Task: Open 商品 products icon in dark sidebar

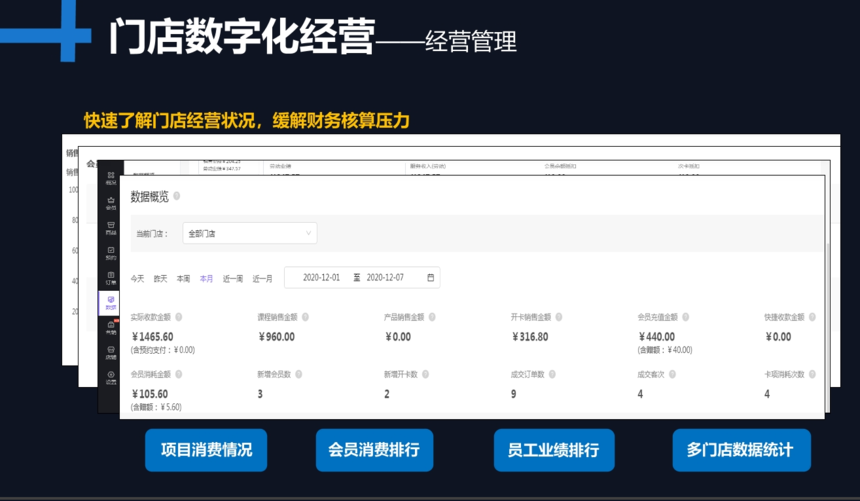Action: pyautogui.click(x=111, y=228)
